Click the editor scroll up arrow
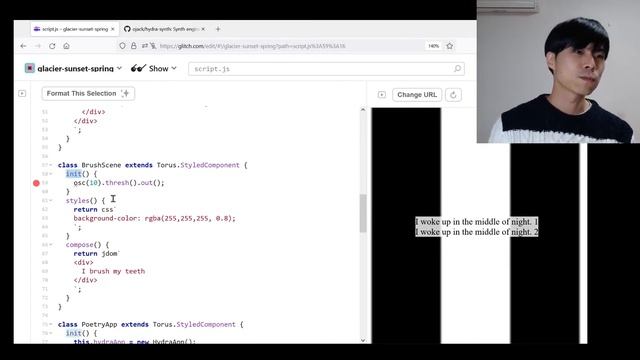The image size is (640, 360). point(363,110)
